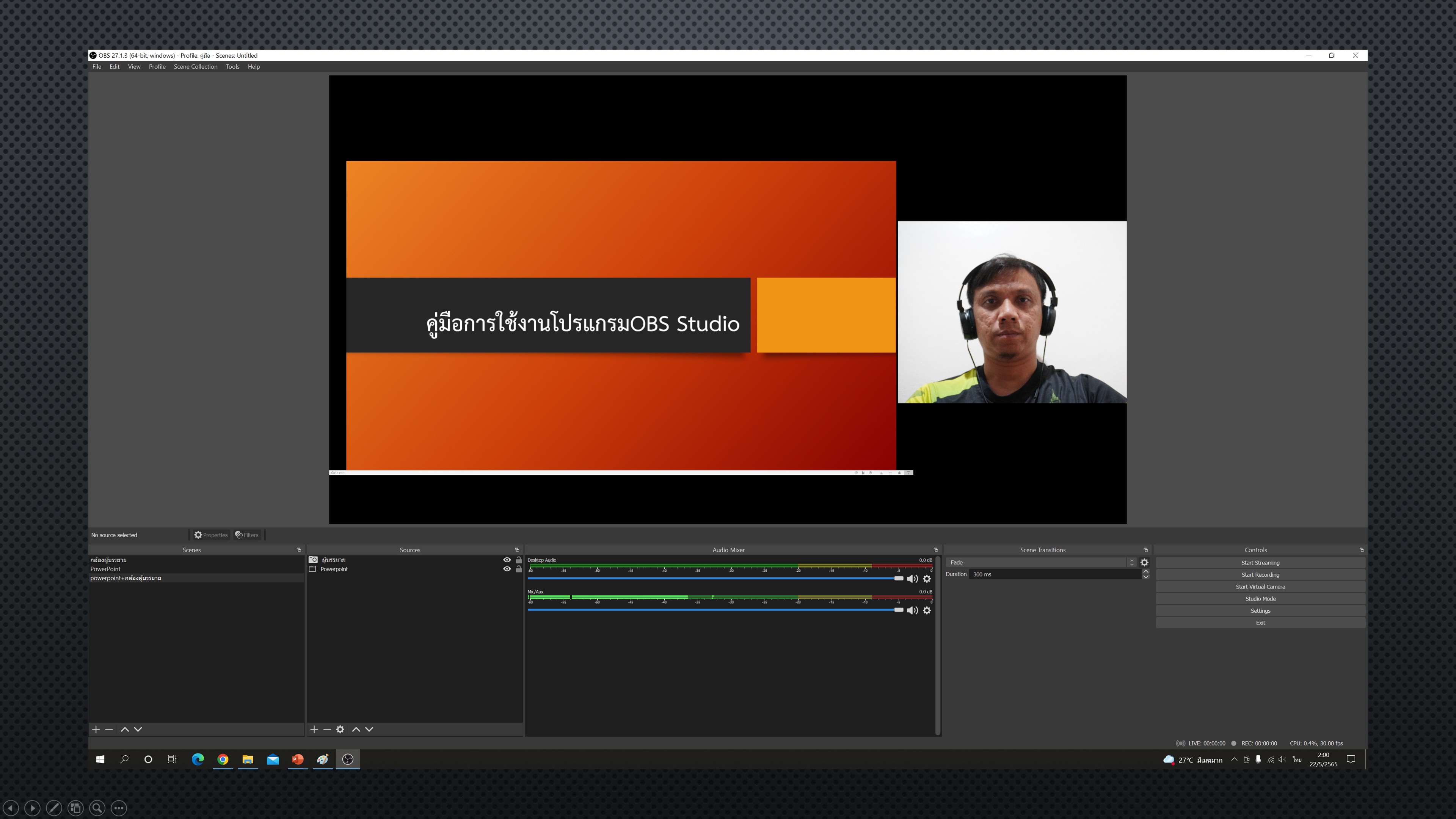1456x819 pixels.
Task: Click Start Recording
Action: tap(1260, 575)
